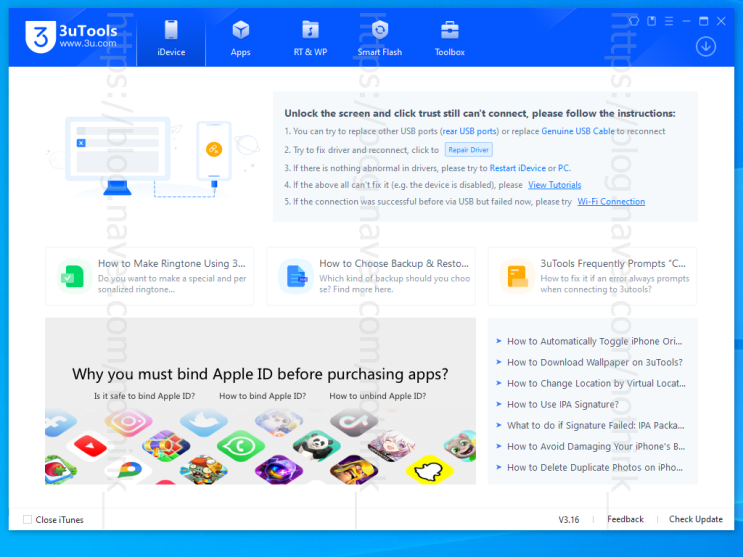Open How to Make Ringtone article card
743x557 pixels.
point(150,276)
